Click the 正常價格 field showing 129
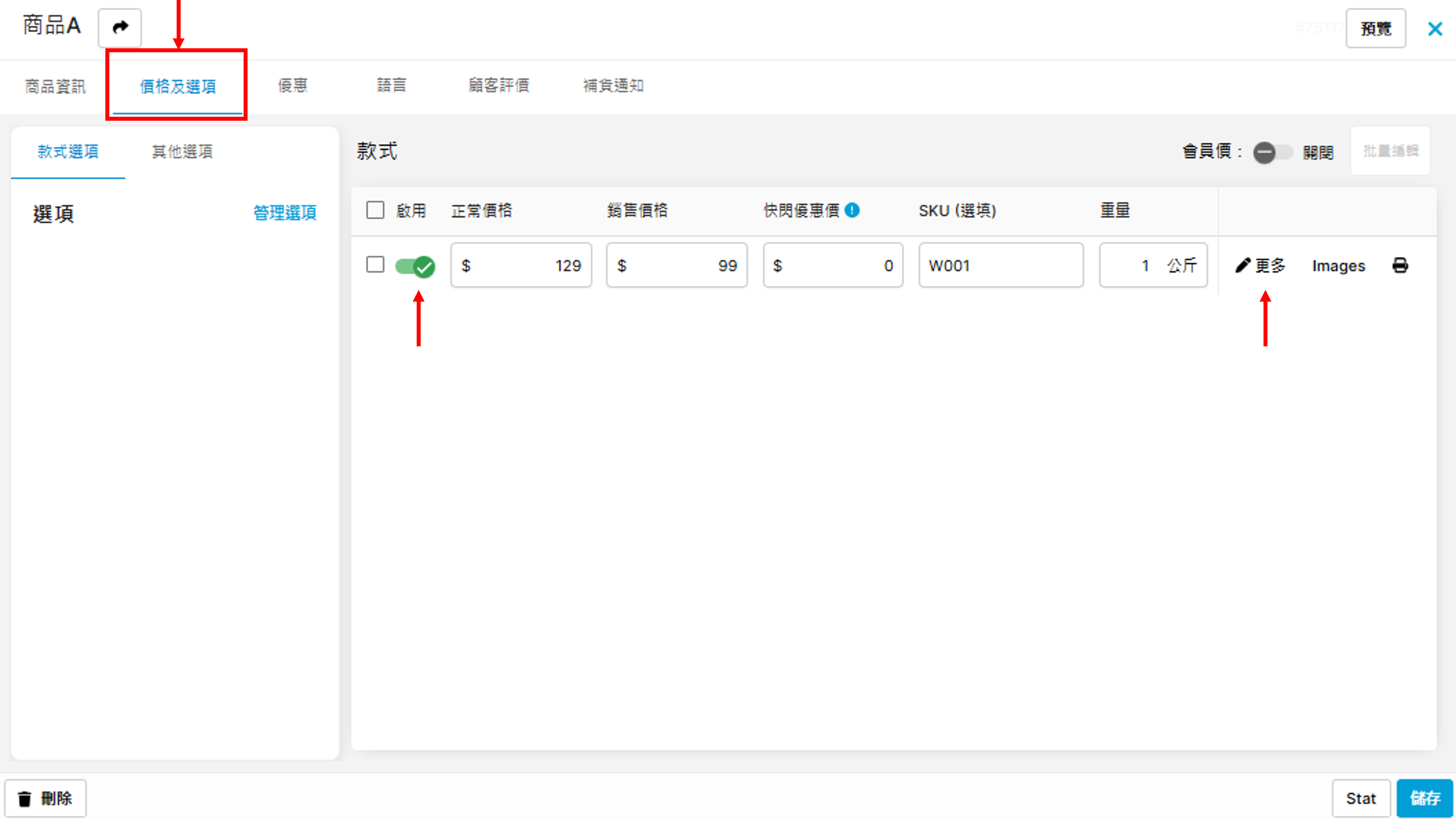1456x819 pixels. 520,266
